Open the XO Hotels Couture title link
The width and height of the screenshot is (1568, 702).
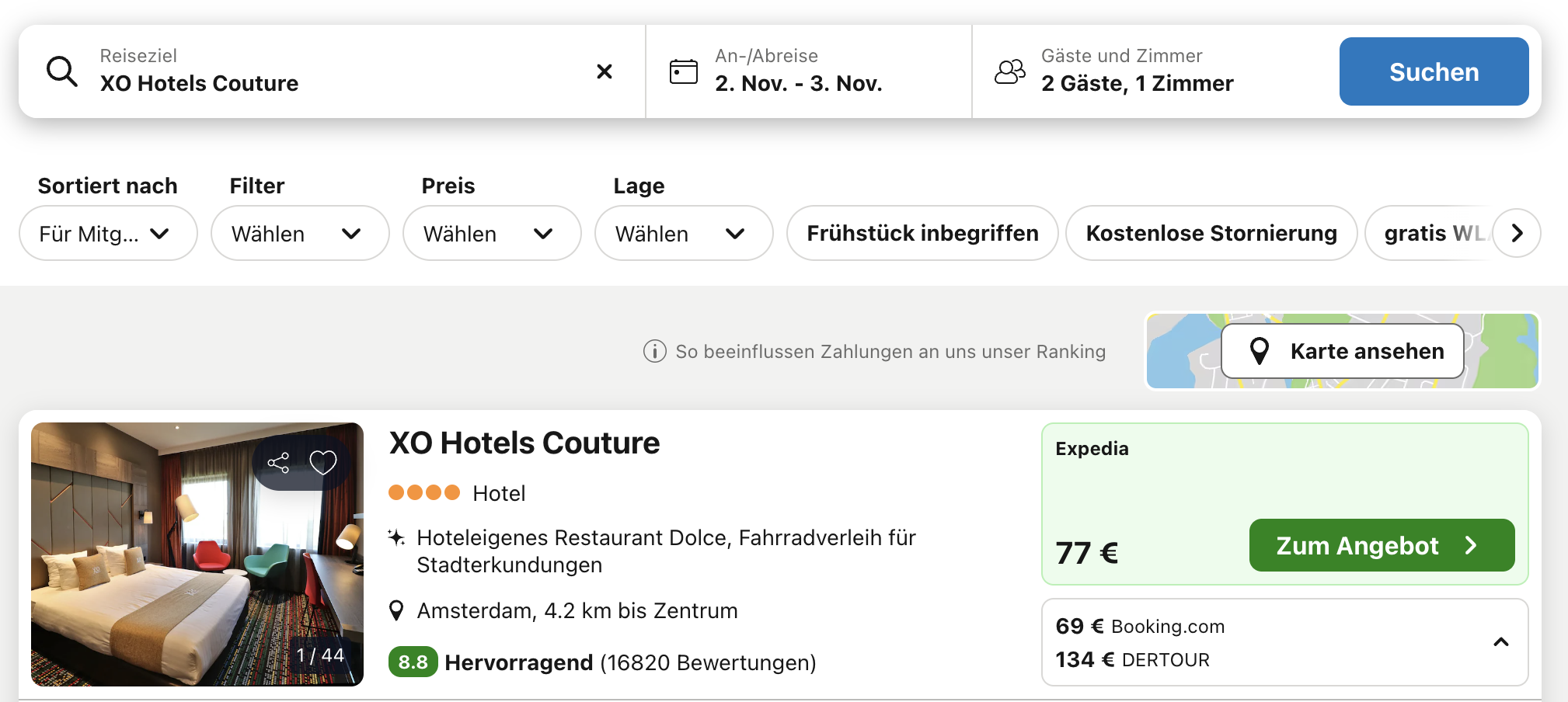tap(524, 443)
